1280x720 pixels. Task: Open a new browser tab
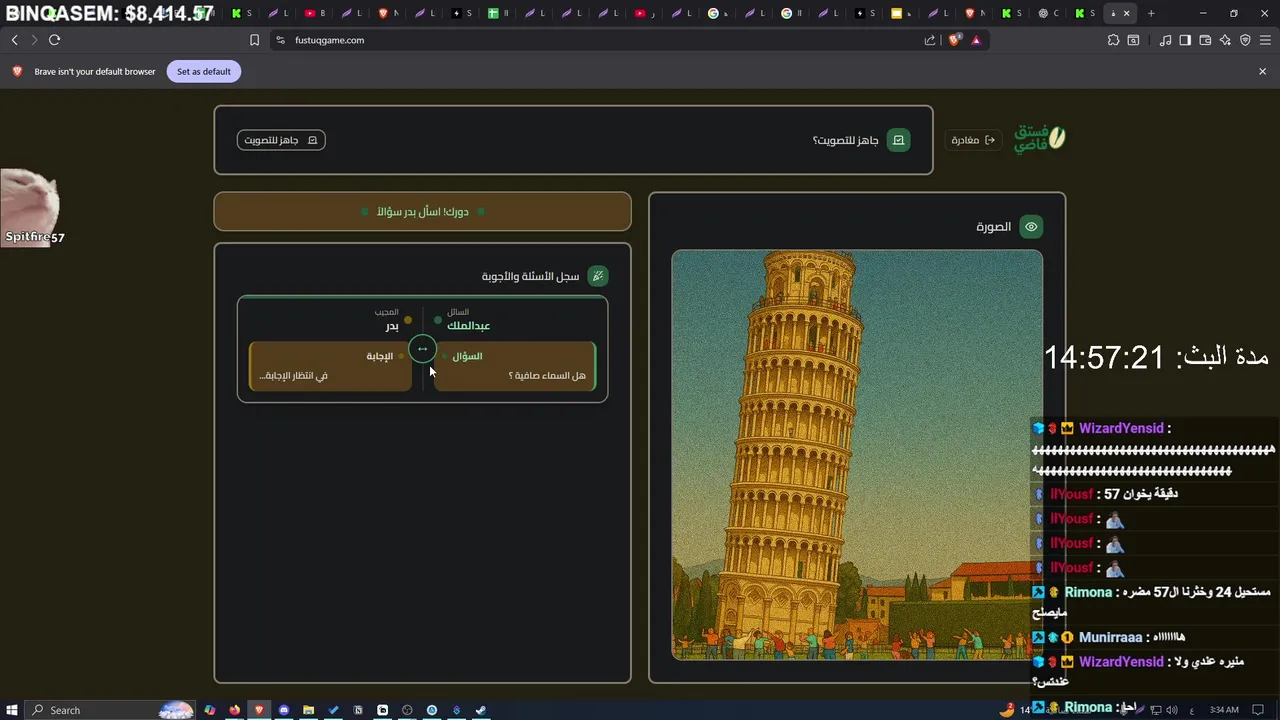[1151, 13]
